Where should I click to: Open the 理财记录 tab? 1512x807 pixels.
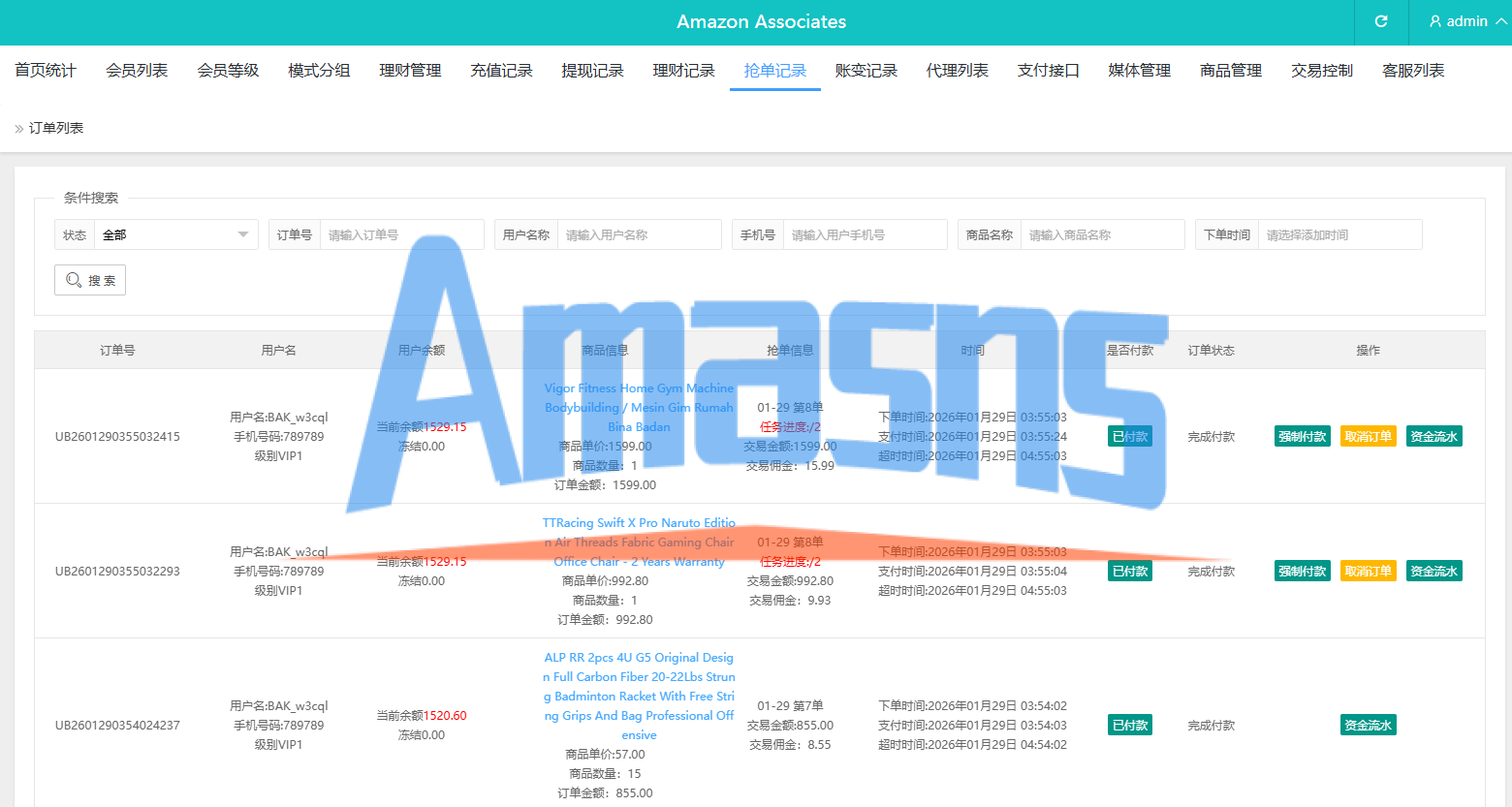tap(683, 70)
